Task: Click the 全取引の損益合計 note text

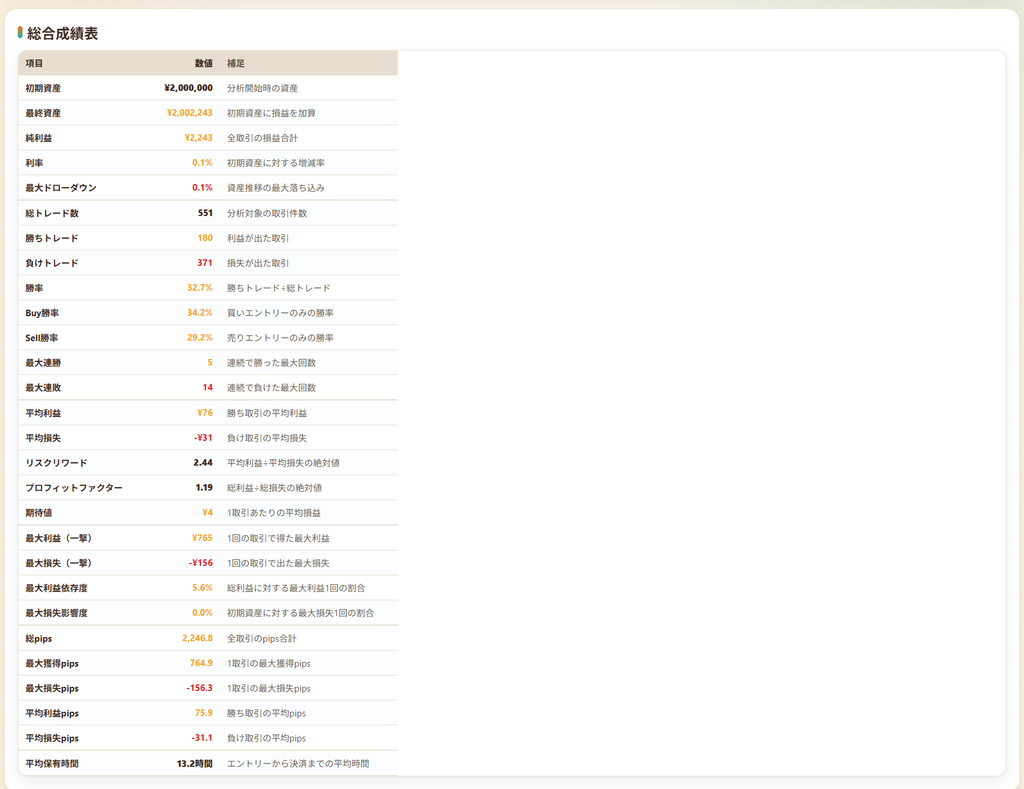Action: pos(263,138)
